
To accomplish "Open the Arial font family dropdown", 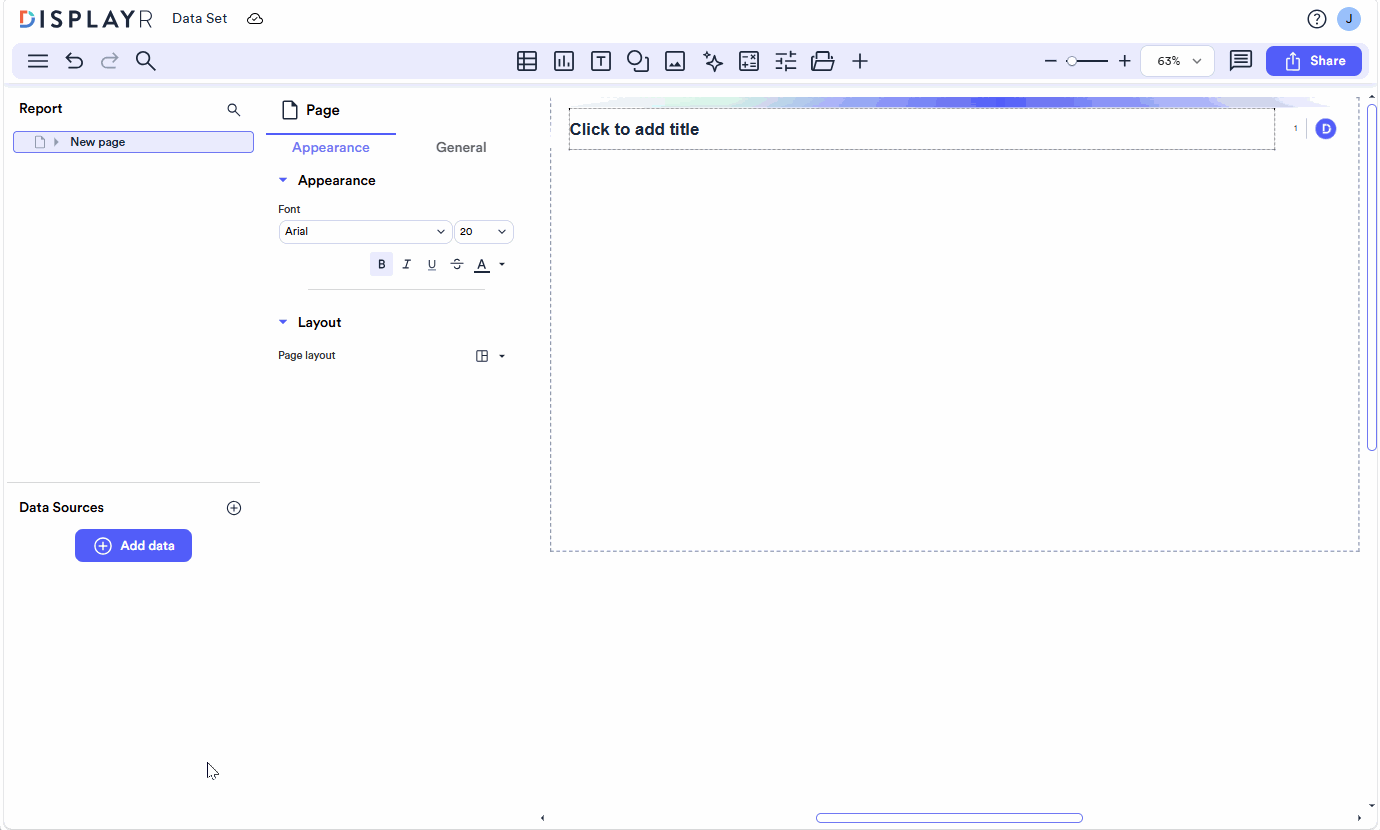I will click(365, 231).
